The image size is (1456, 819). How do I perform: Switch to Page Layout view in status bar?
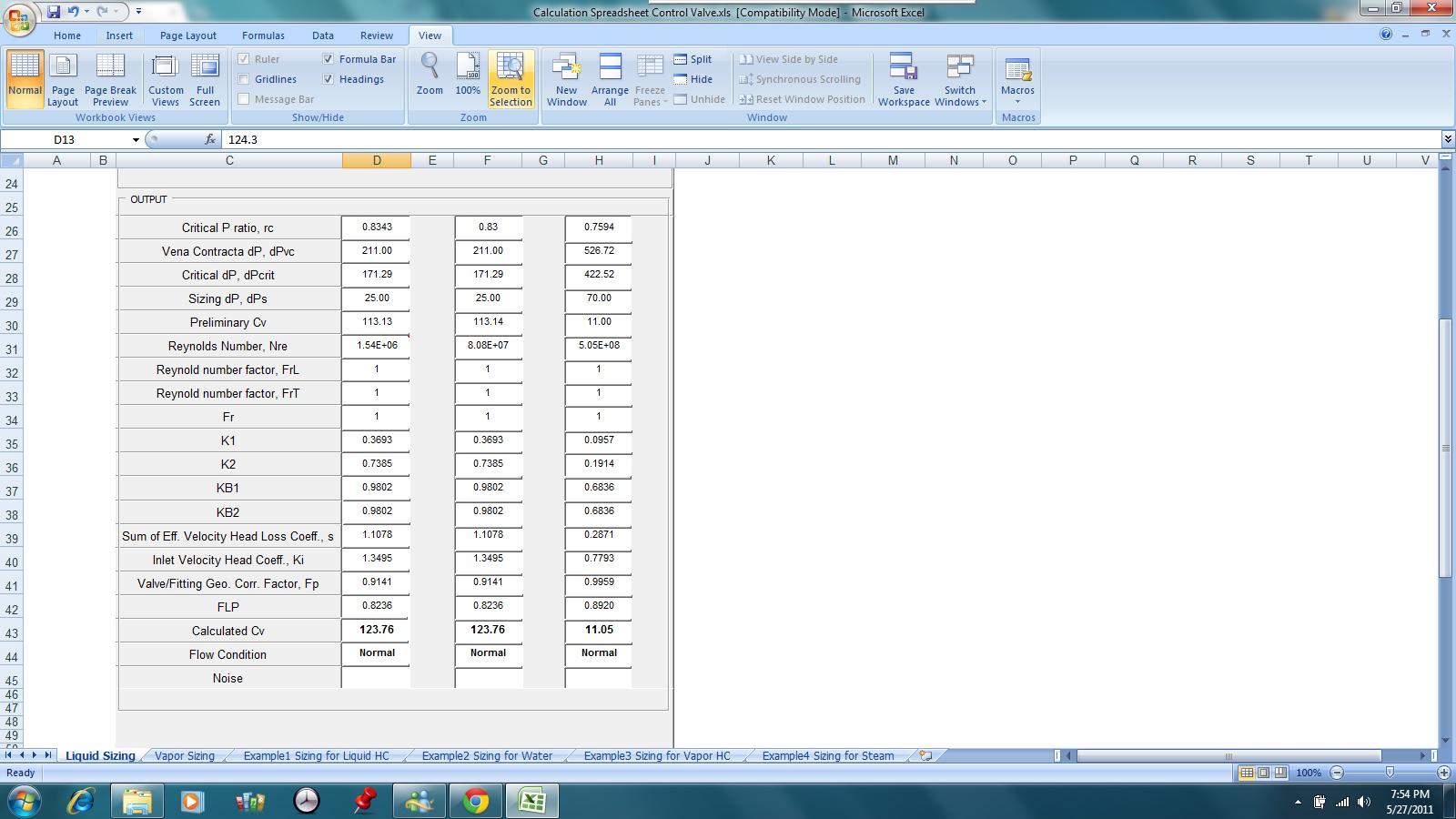pos(1263,773)
